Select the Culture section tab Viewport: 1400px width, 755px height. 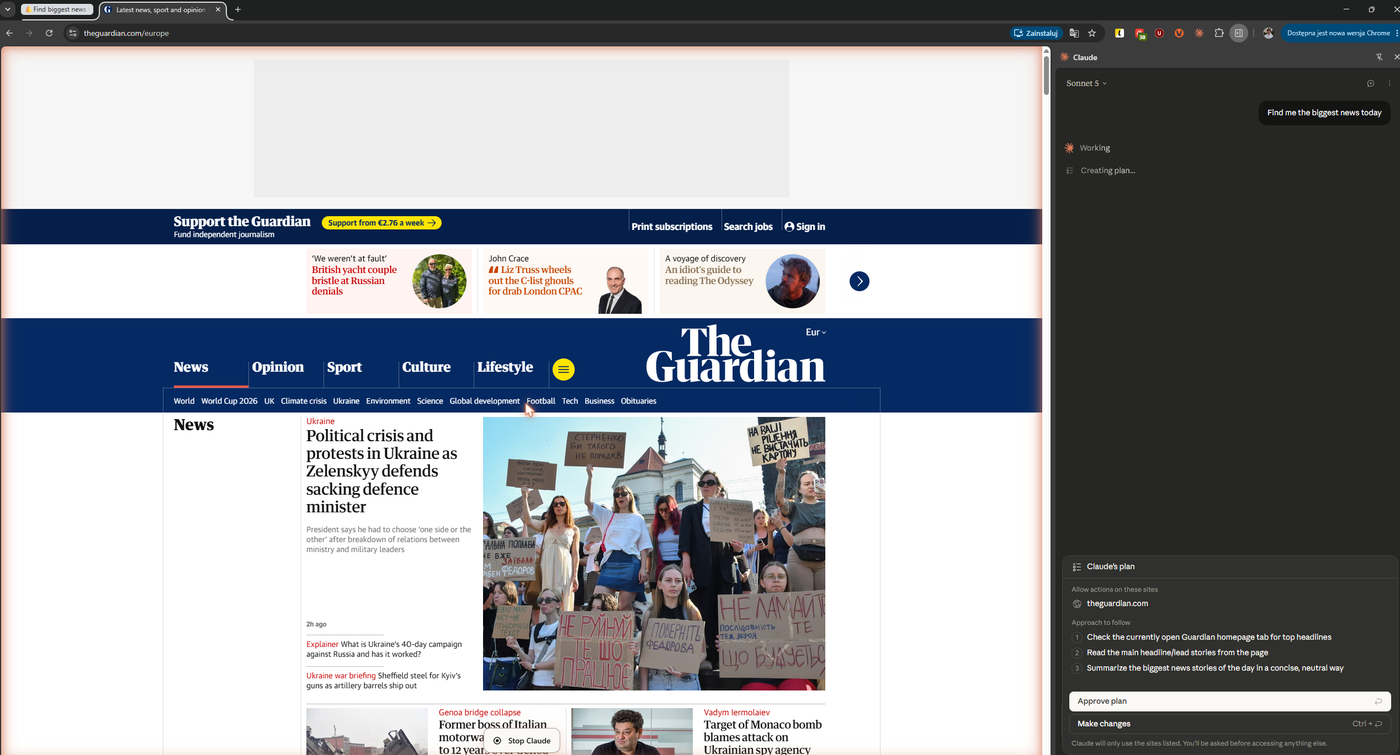coord(426,367)
